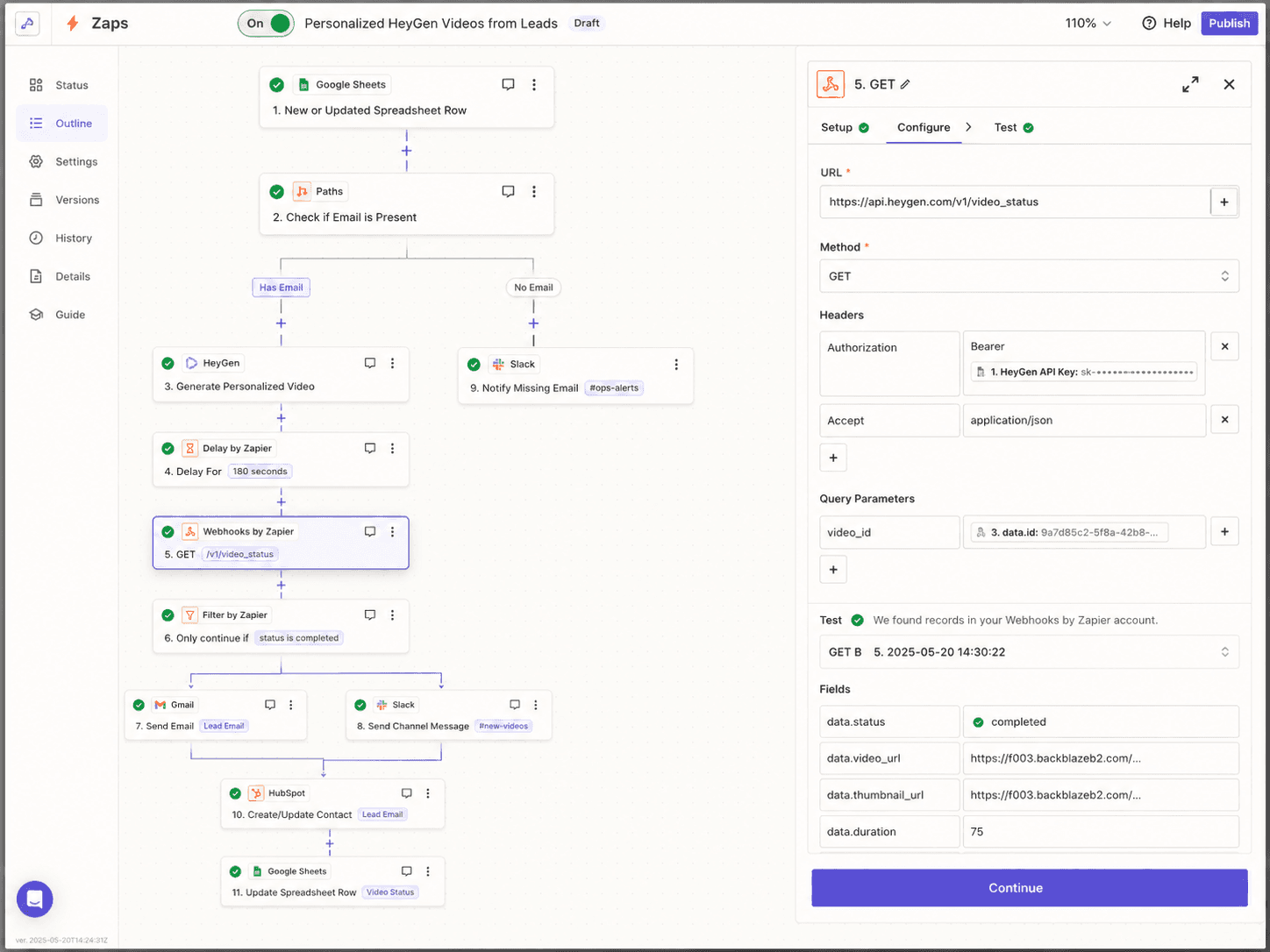
Task: Open comment on Filter step 6
Action: tap(370, 615)
